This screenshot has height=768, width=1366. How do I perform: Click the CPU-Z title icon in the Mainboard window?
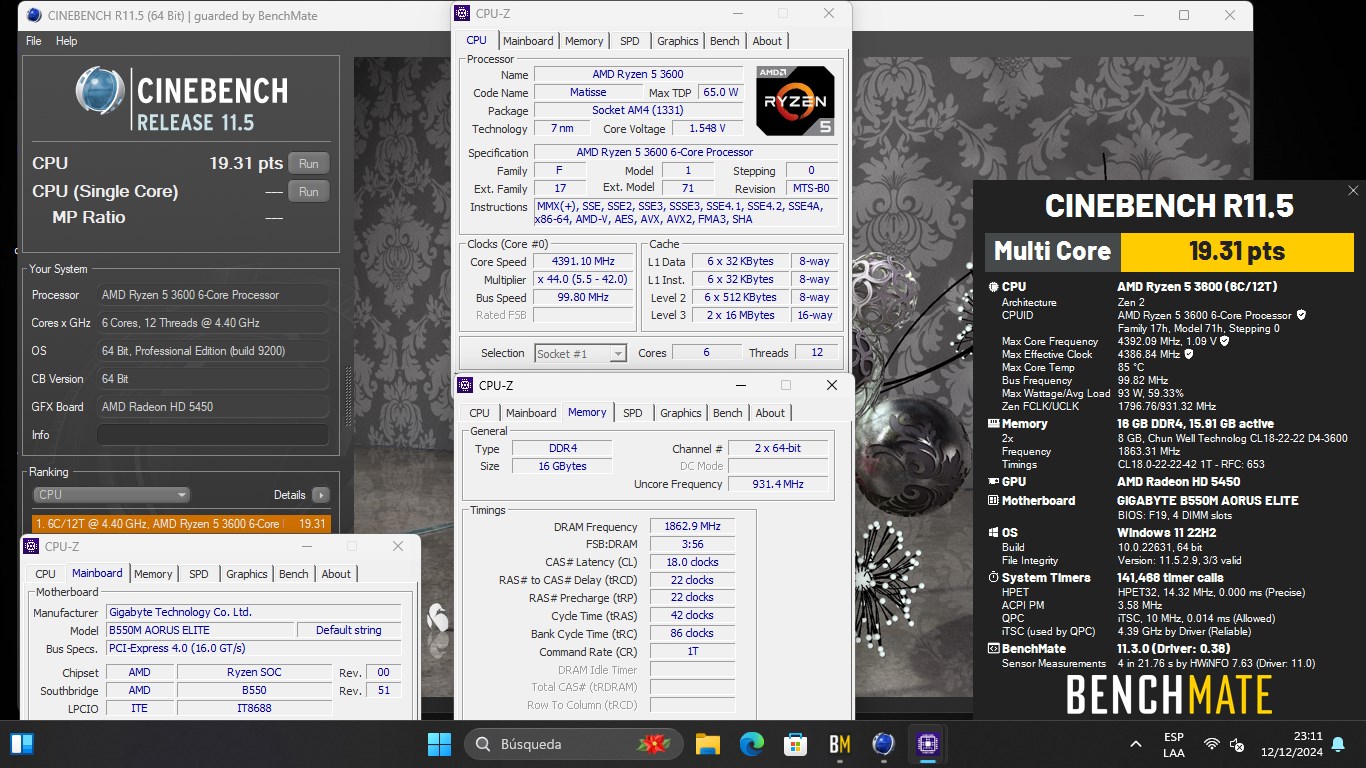tap(30, 546)
